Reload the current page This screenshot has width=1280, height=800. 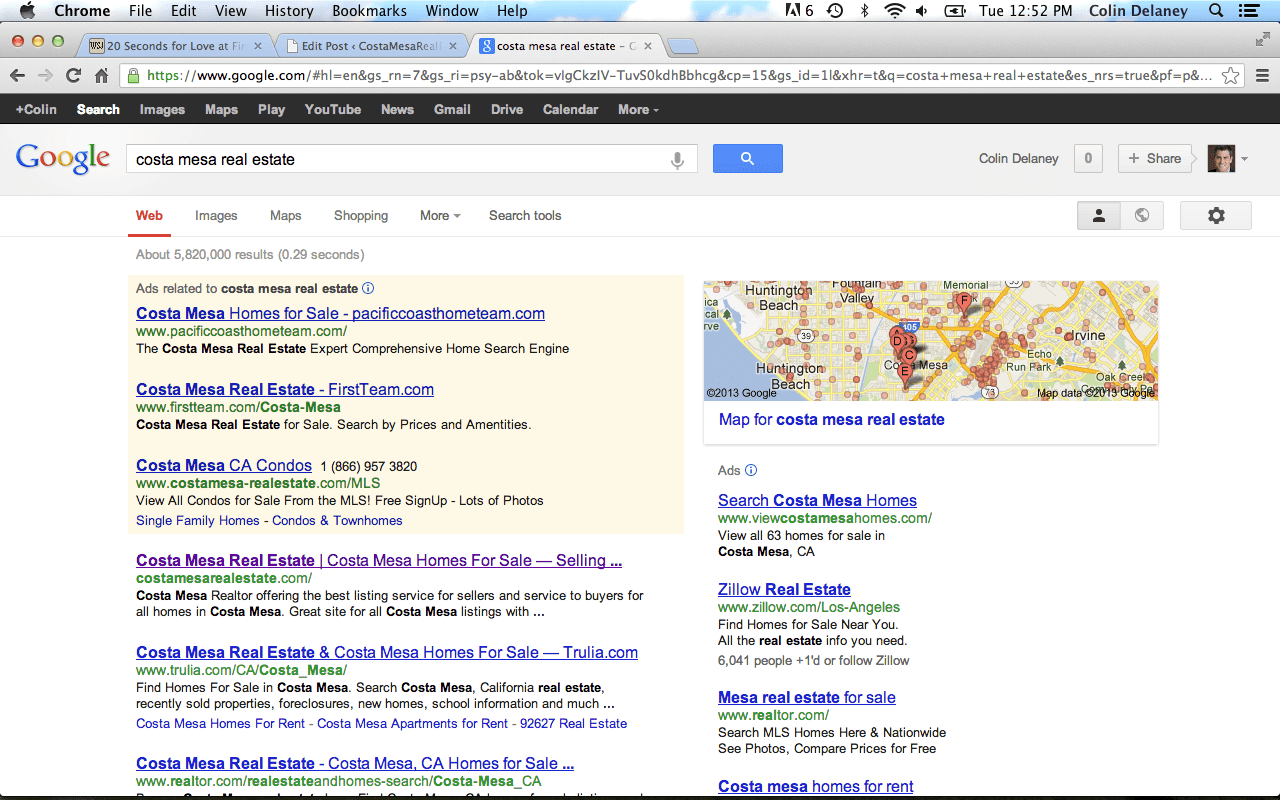tap(73, 76)
